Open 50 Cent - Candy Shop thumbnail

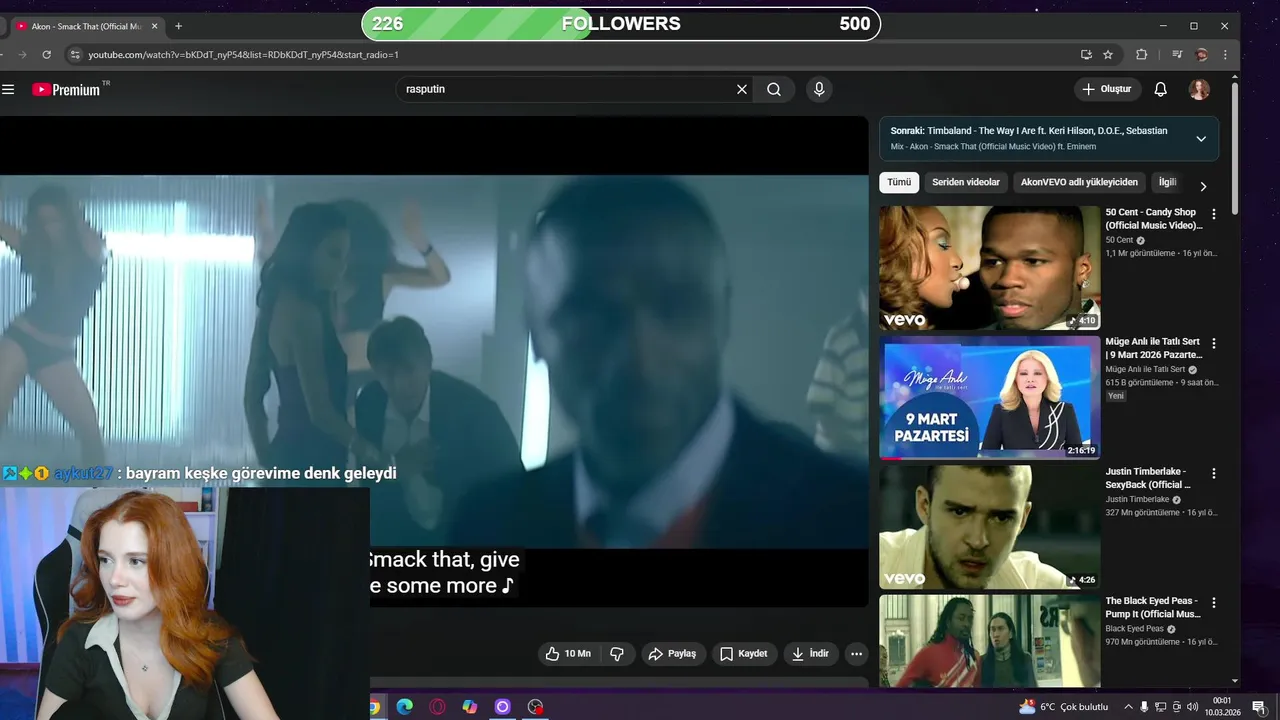990,268
